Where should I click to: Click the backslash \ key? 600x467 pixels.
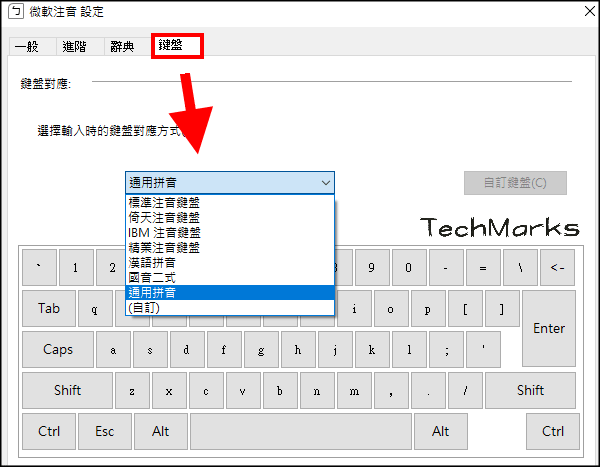click(520, 268)
